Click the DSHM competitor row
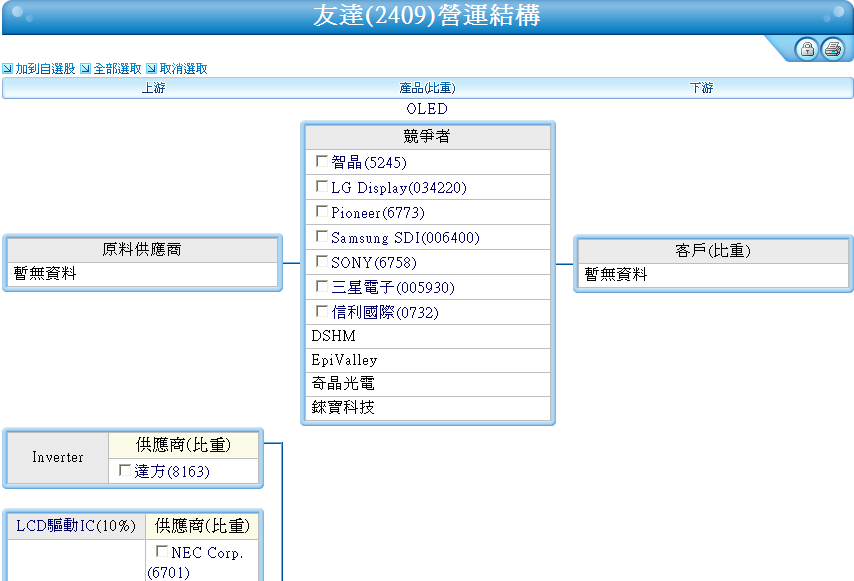This screenshot has width=854, height=581. click(428, 337)
